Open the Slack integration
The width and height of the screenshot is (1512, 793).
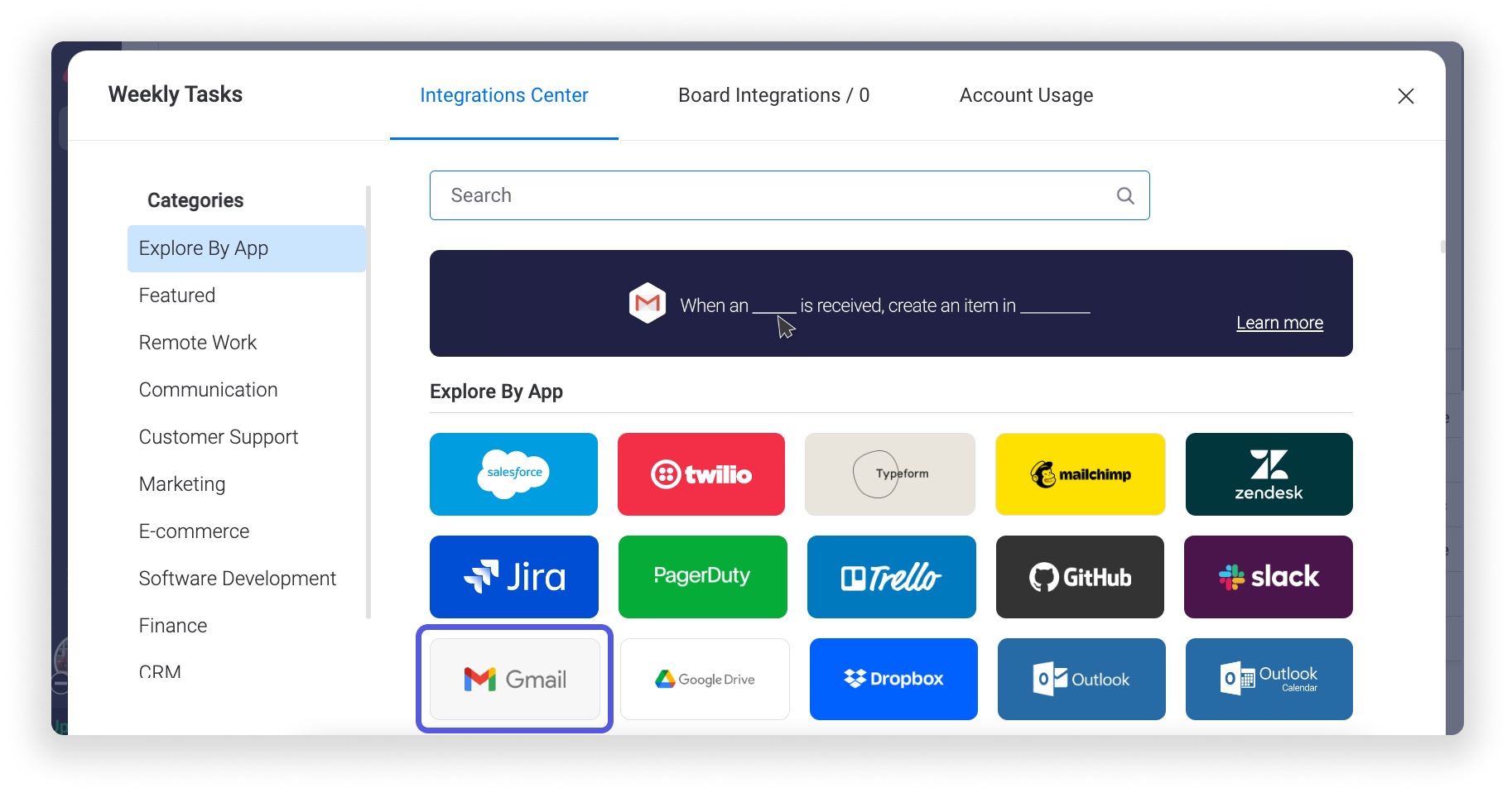coord(1268,577)
